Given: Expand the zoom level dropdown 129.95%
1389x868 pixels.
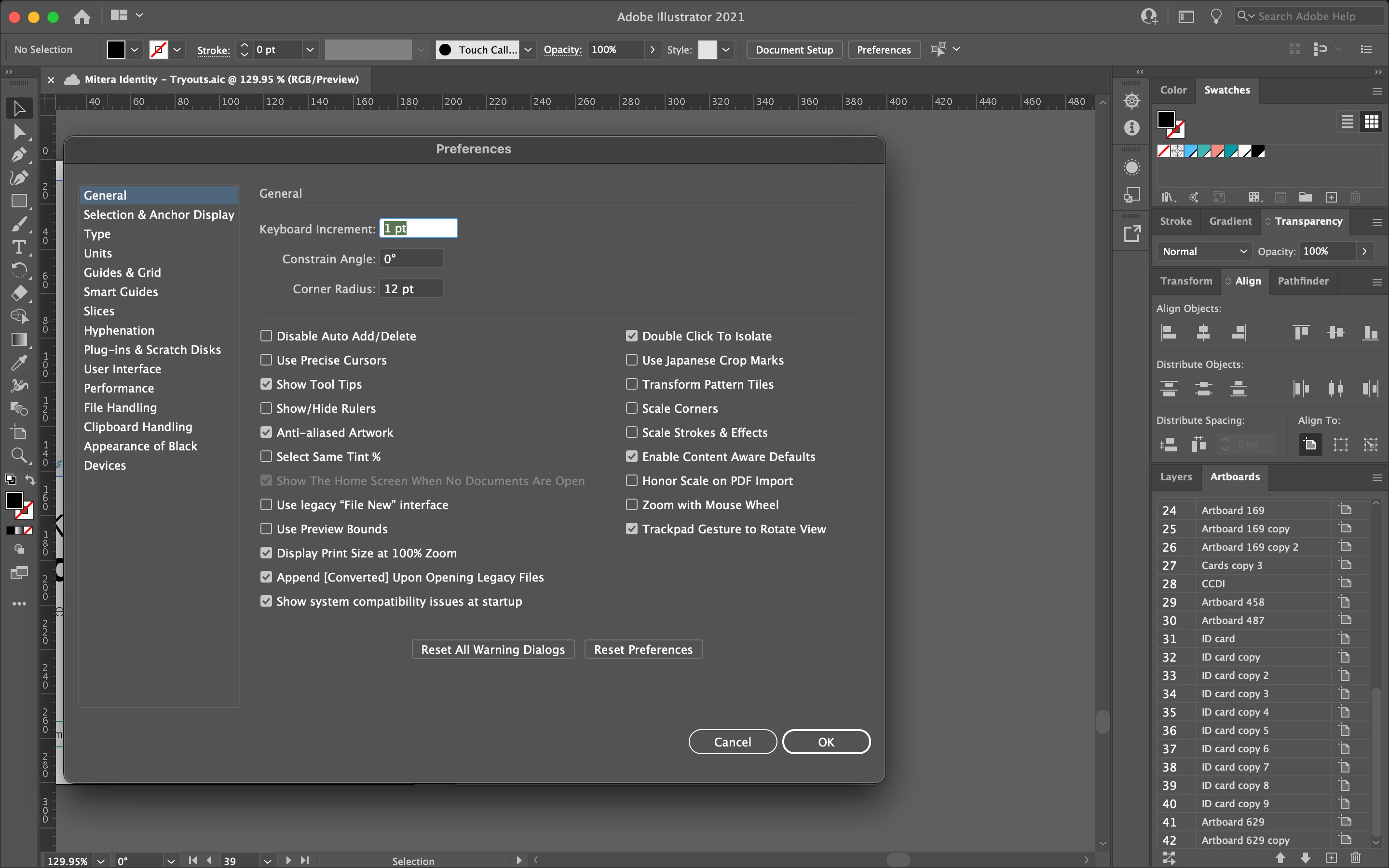Looking at the screenshot, I should [101, 861].
